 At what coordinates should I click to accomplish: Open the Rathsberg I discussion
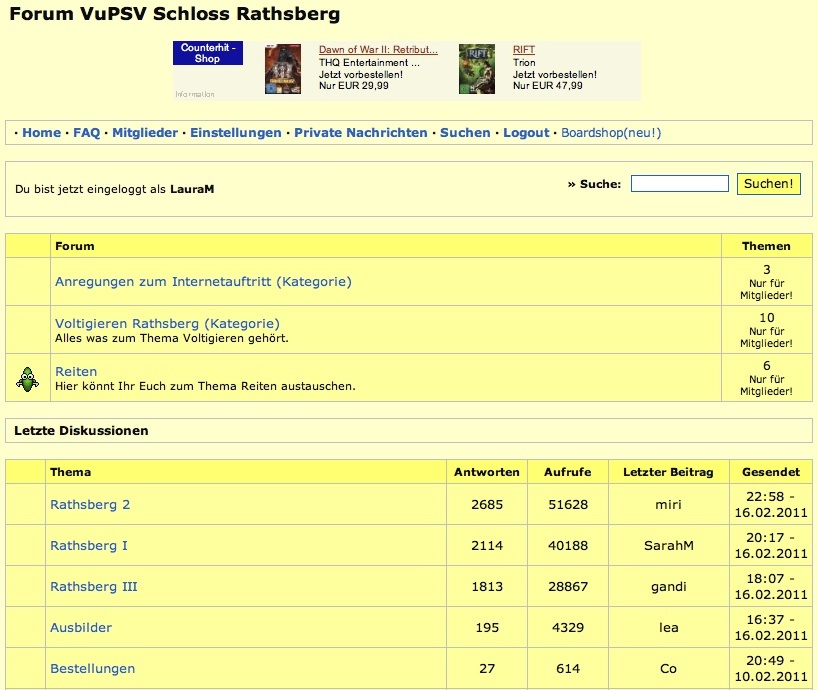tap(89, 546)
